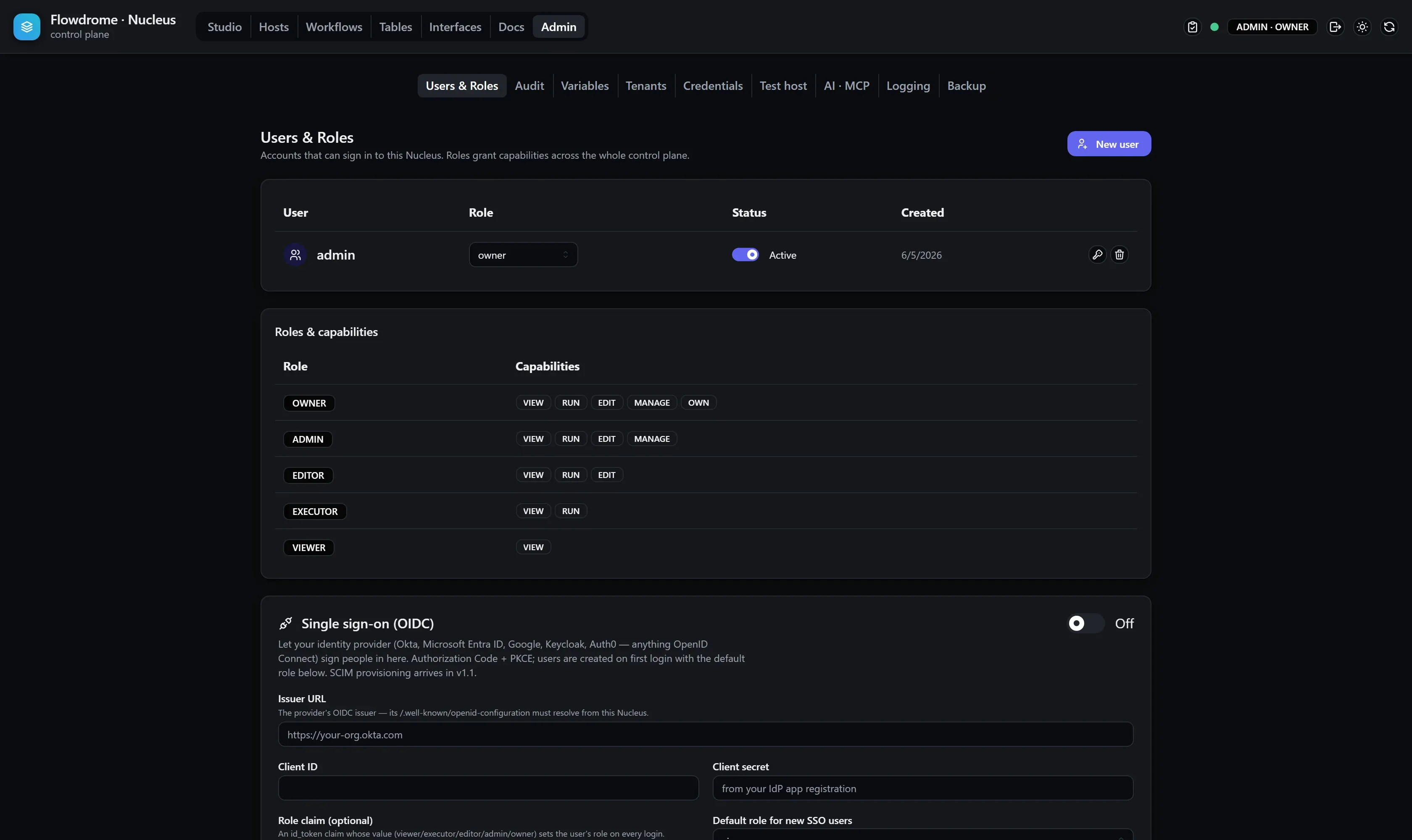Reset admin password with key icon
1412x840 pixels.
(x=1097, y=255)
